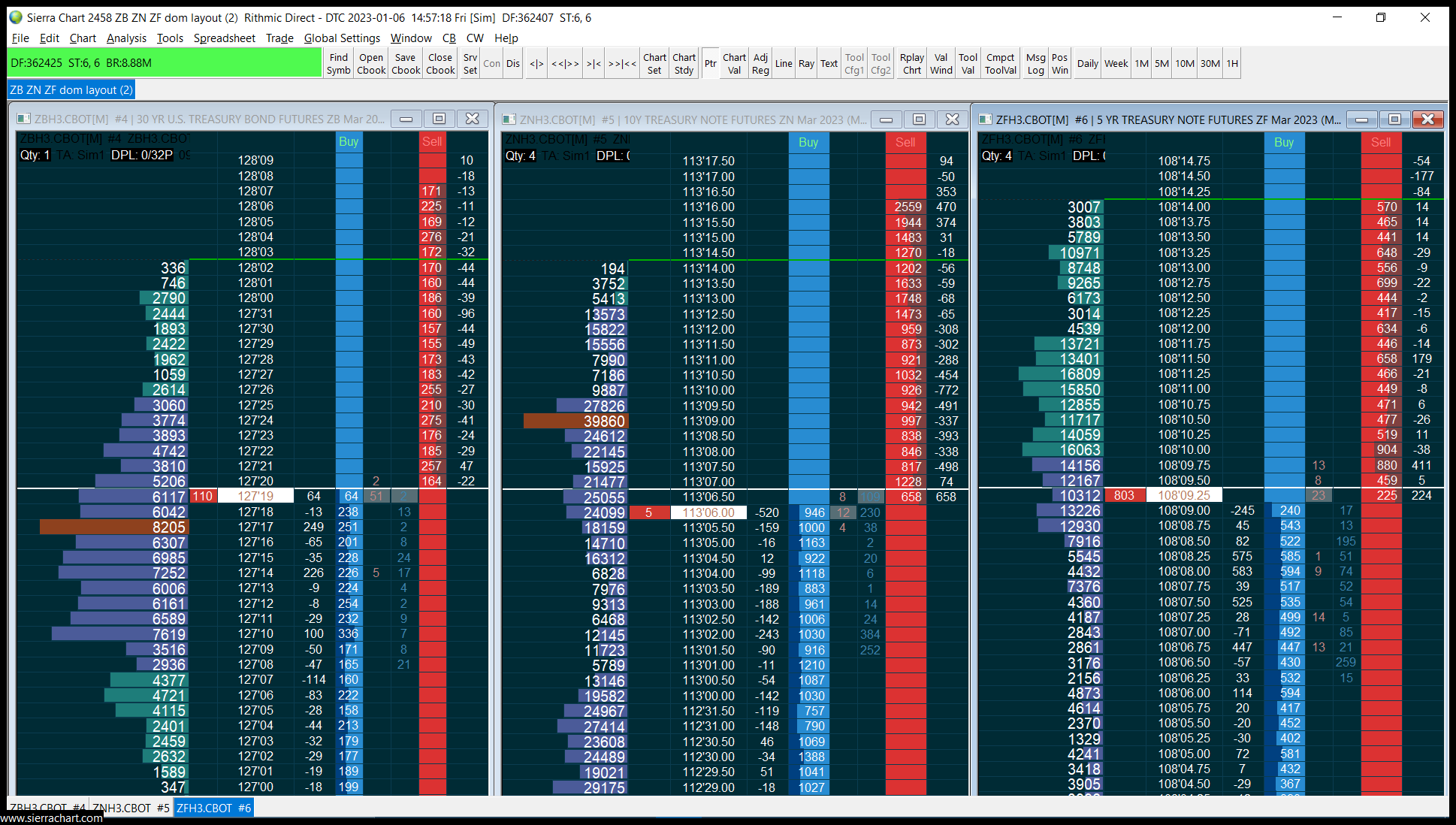Image resolution: width=1456 pixels, height=825 pixels.
Task: Toggle the Con connect button
Action: click(x=491, y=64)
